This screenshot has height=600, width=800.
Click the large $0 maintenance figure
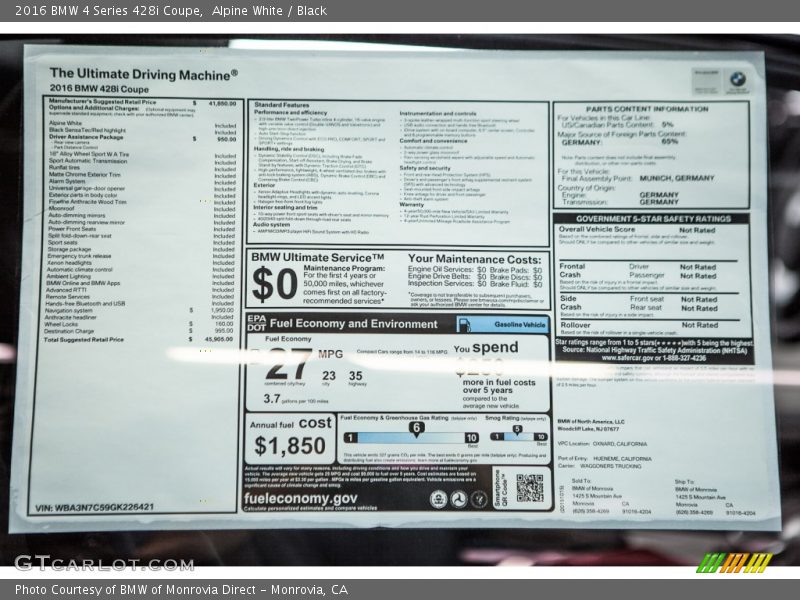click(x=274, y=285)
